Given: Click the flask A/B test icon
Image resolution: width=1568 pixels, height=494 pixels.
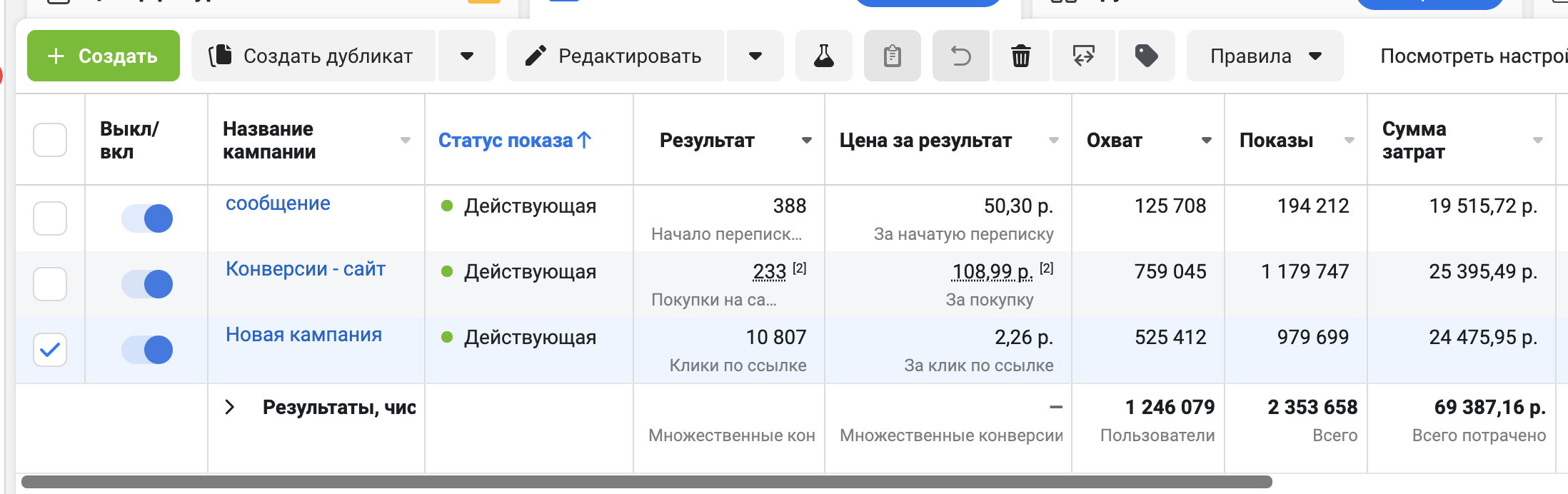Looking at the screenshot, I should pos(823,56).
